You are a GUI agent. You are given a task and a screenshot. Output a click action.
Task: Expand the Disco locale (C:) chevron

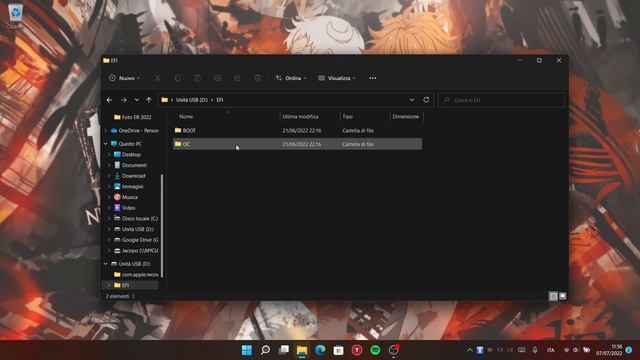coord(109,219)
